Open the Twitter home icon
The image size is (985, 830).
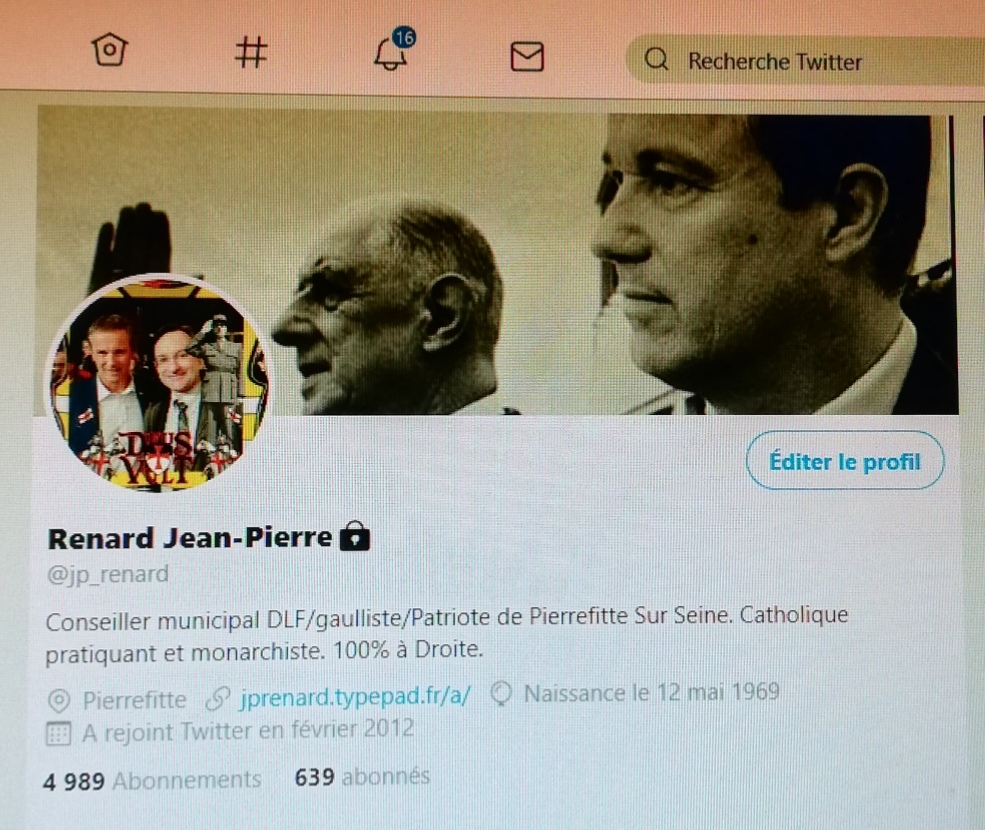[110, 49]
